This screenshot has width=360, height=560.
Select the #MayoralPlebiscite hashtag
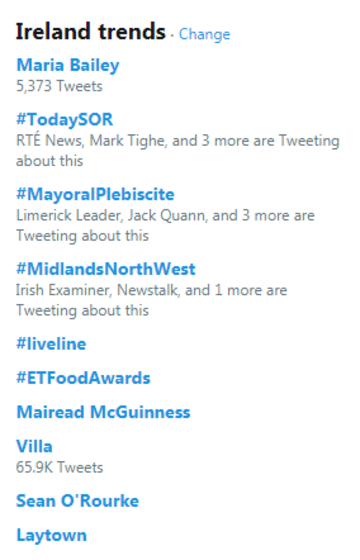click(x=95, y=195)
